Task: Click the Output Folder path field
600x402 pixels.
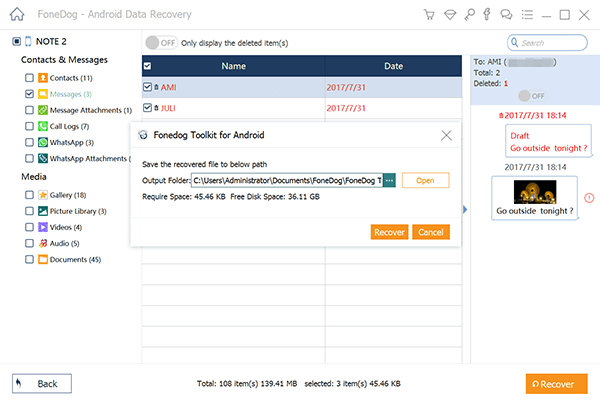Action: (x=287, y=180)
